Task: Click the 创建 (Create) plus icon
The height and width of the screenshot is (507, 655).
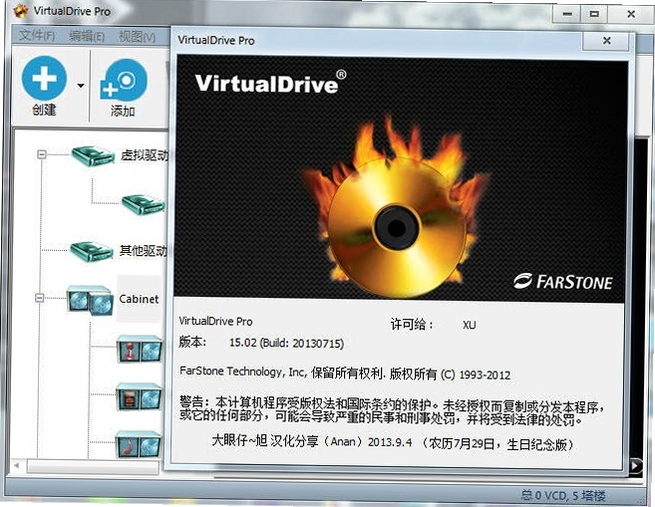Action: 44,78
